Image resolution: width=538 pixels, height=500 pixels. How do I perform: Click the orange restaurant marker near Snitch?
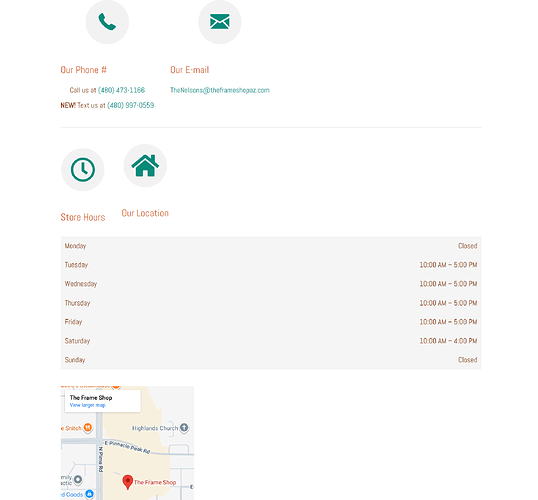pyautogui.click(x=88, y=428)
